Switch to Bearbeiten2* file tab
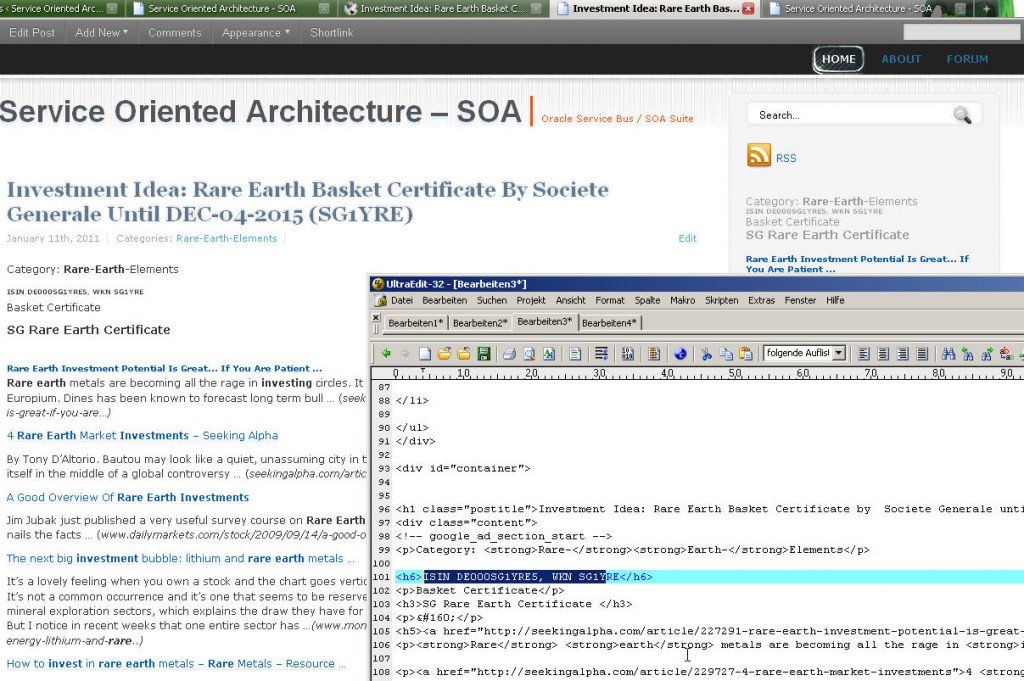The height and width of the screenshot is (681, 1024). [x=480, y=323]
